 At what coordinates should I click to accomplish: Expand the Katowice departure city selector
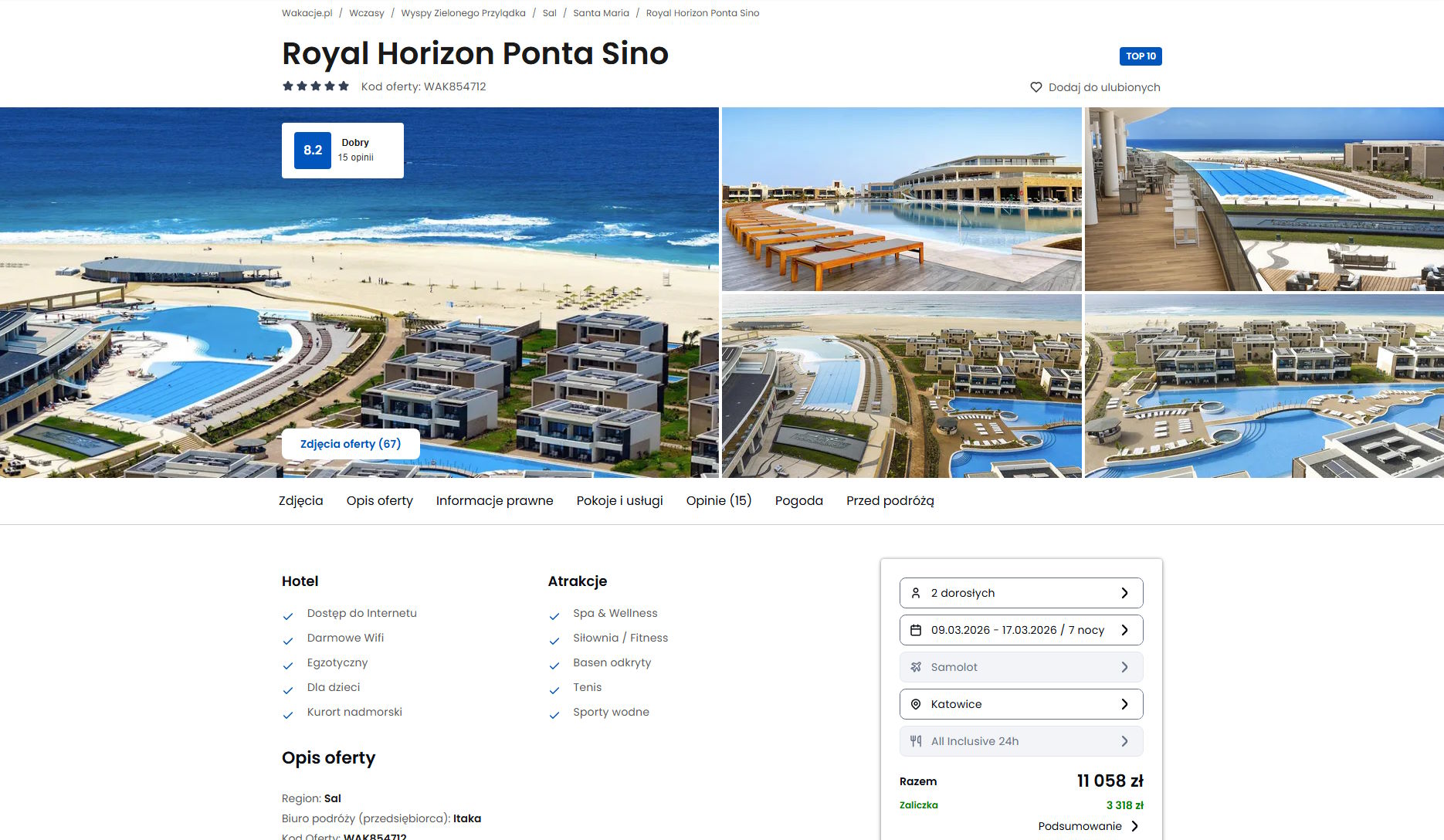(x=1021, y=704)
